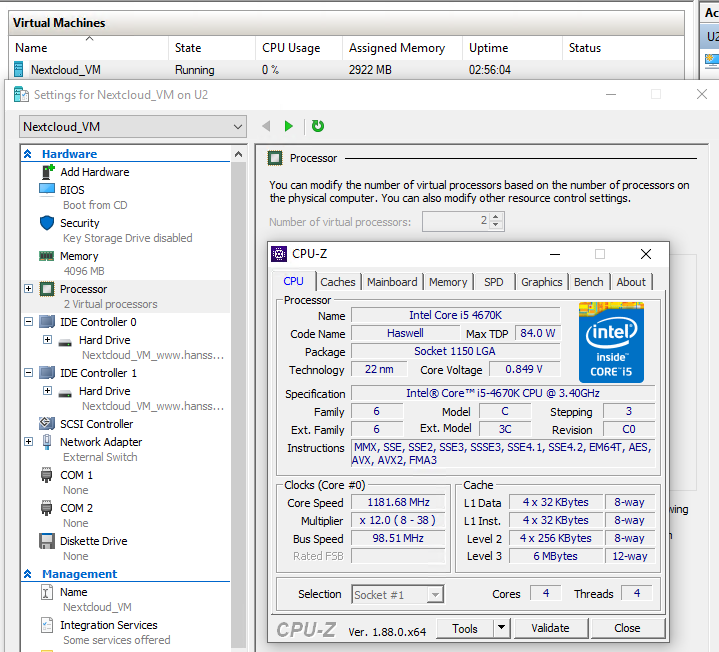The image size is (719, 652).
Task: Collapse the IDE Controller 0 node
Action: 28,321
